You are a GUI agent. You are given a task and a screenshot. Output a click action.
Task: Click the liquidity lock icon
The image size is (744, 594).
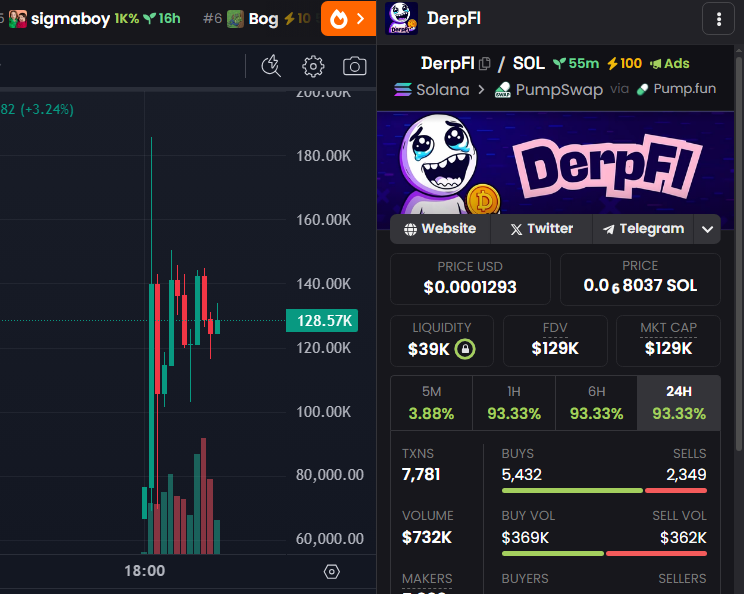465,349
